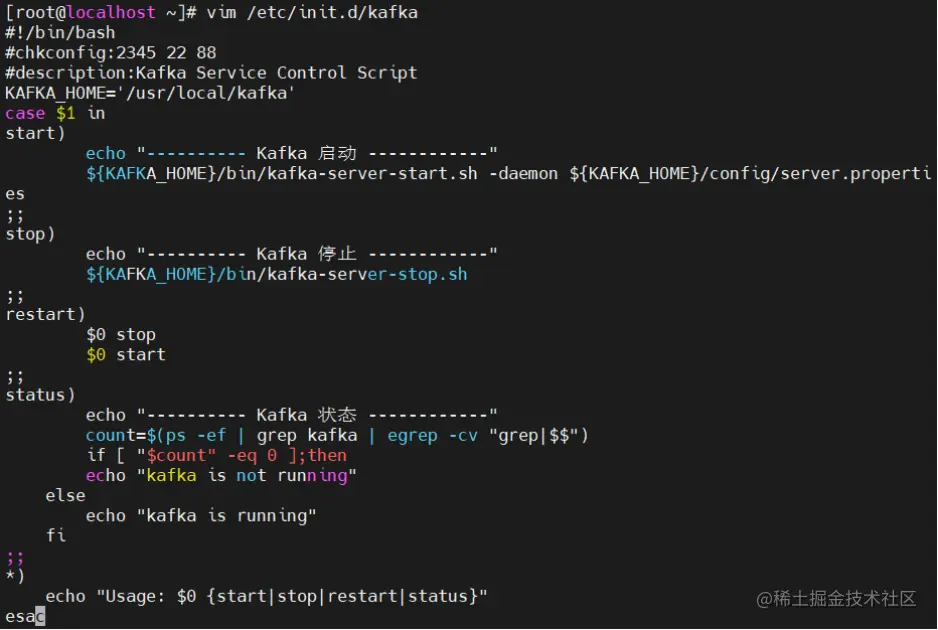Image resolution: width=938 pixels, height=630 pixels.
Task: Click the 'else' keyword line
Action: click(x=65, y=496)
